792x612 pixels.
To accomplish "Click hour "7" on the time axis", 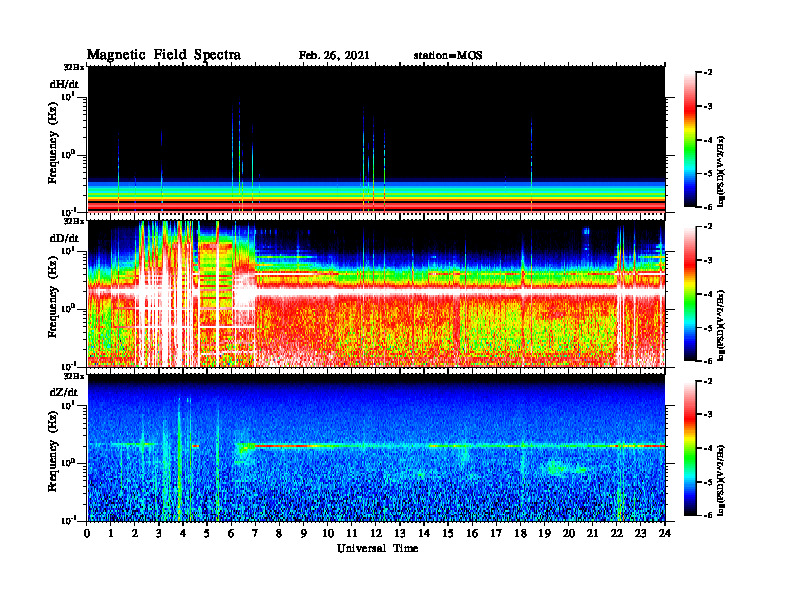I will [x=255, y=534].
